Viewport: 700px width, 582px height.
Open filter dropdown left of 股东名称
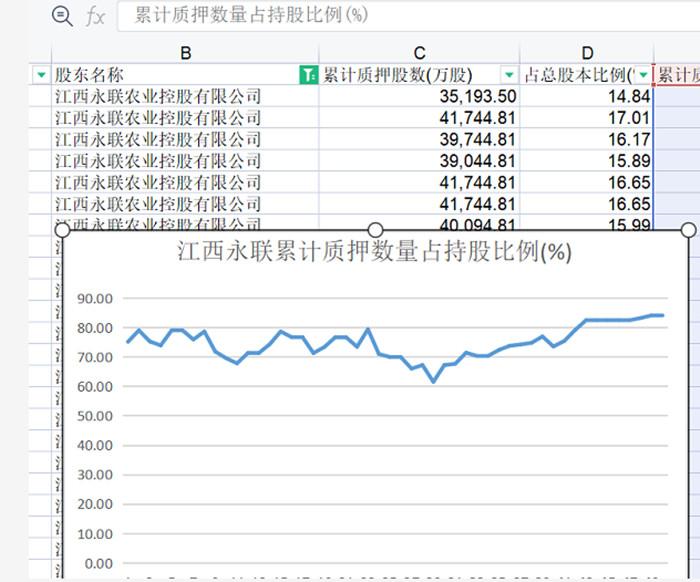[x=41, y=75]
